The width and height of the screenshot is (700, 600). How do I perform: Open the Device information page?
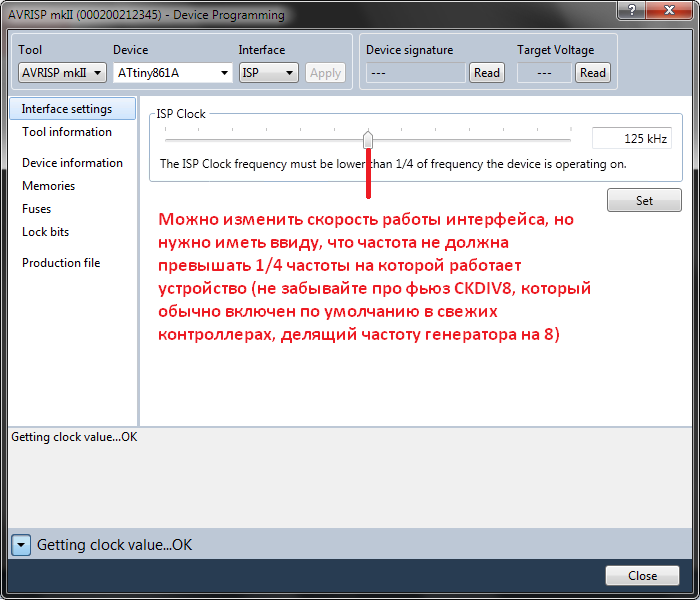(x=72, y=162)
